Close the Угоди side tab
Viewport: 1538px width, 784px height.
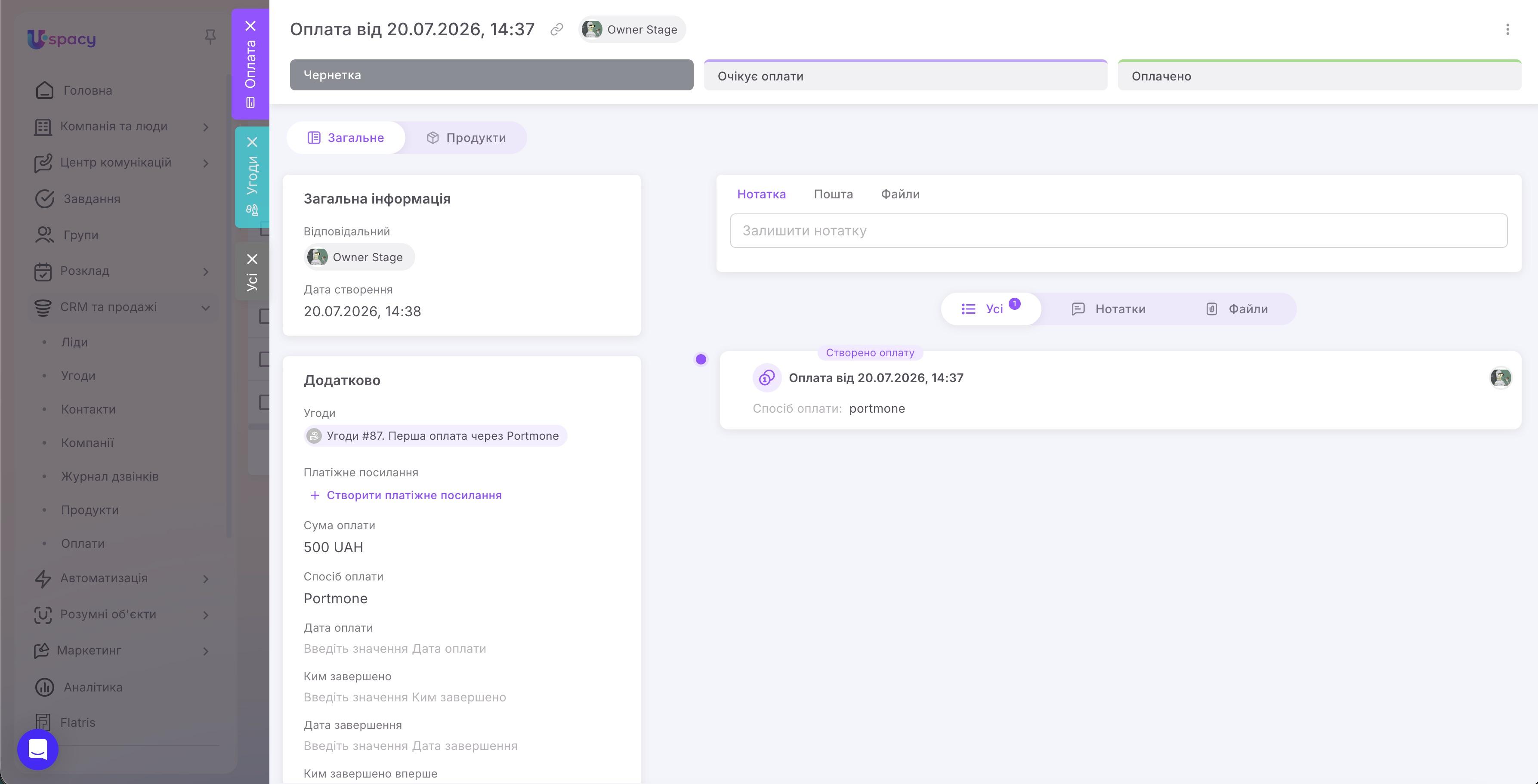pyautogui.click(x=252, y=142)
